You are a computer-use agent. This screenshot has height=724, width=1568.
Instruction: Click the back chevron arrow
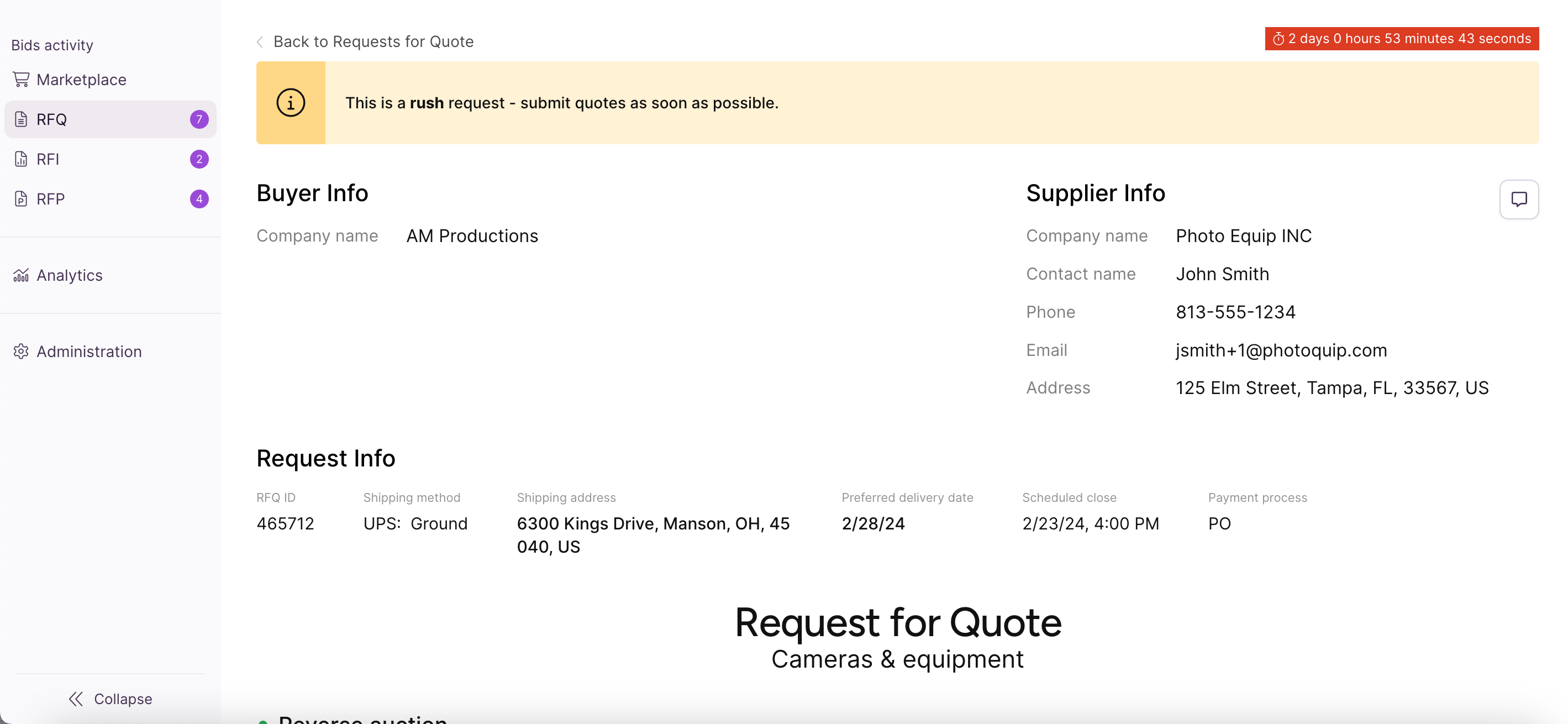[x=260, y=41]
